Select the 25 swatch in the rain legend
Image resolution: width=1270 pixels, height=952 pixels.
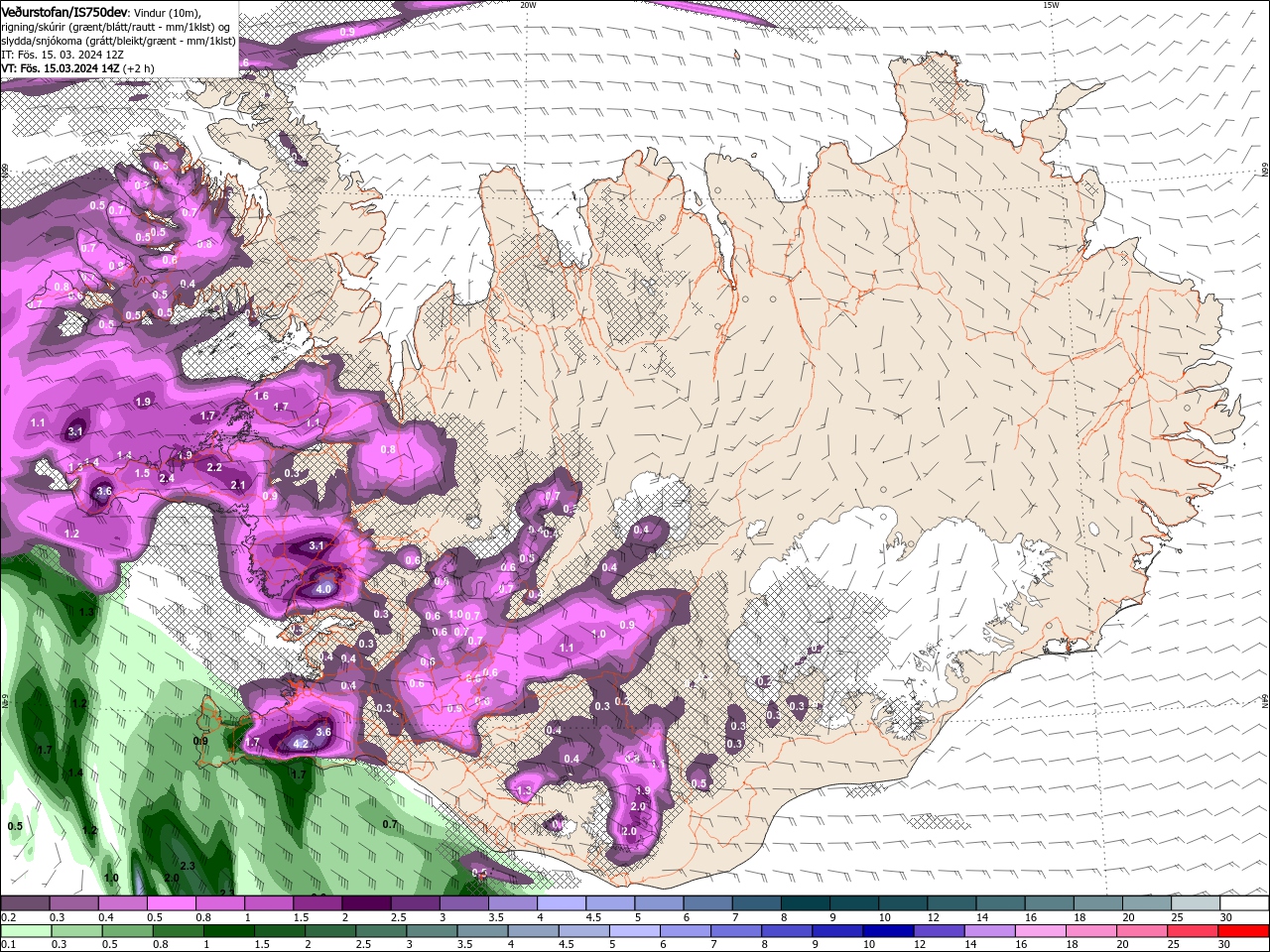coord(1192,931)
